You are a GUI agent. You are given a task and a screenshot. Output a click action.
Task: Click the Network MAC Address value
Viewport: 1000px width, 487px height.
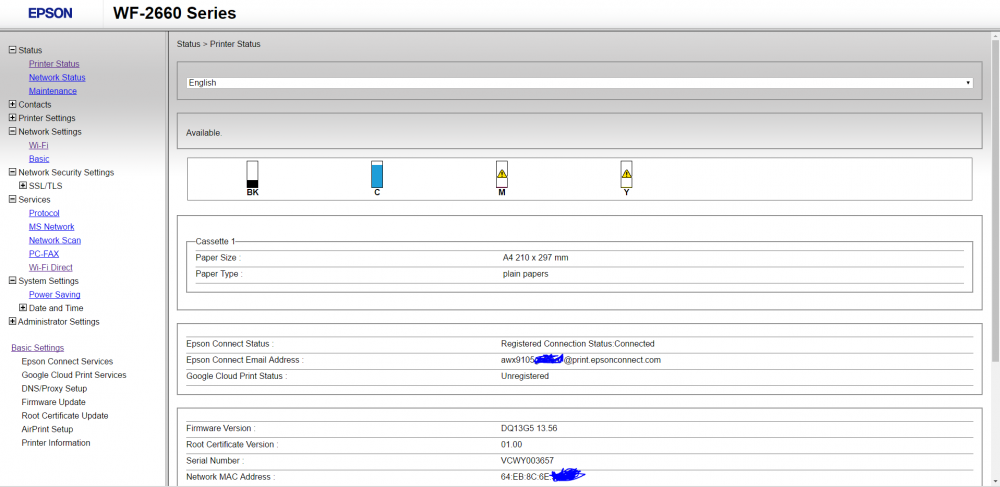[x=543, y=476]
